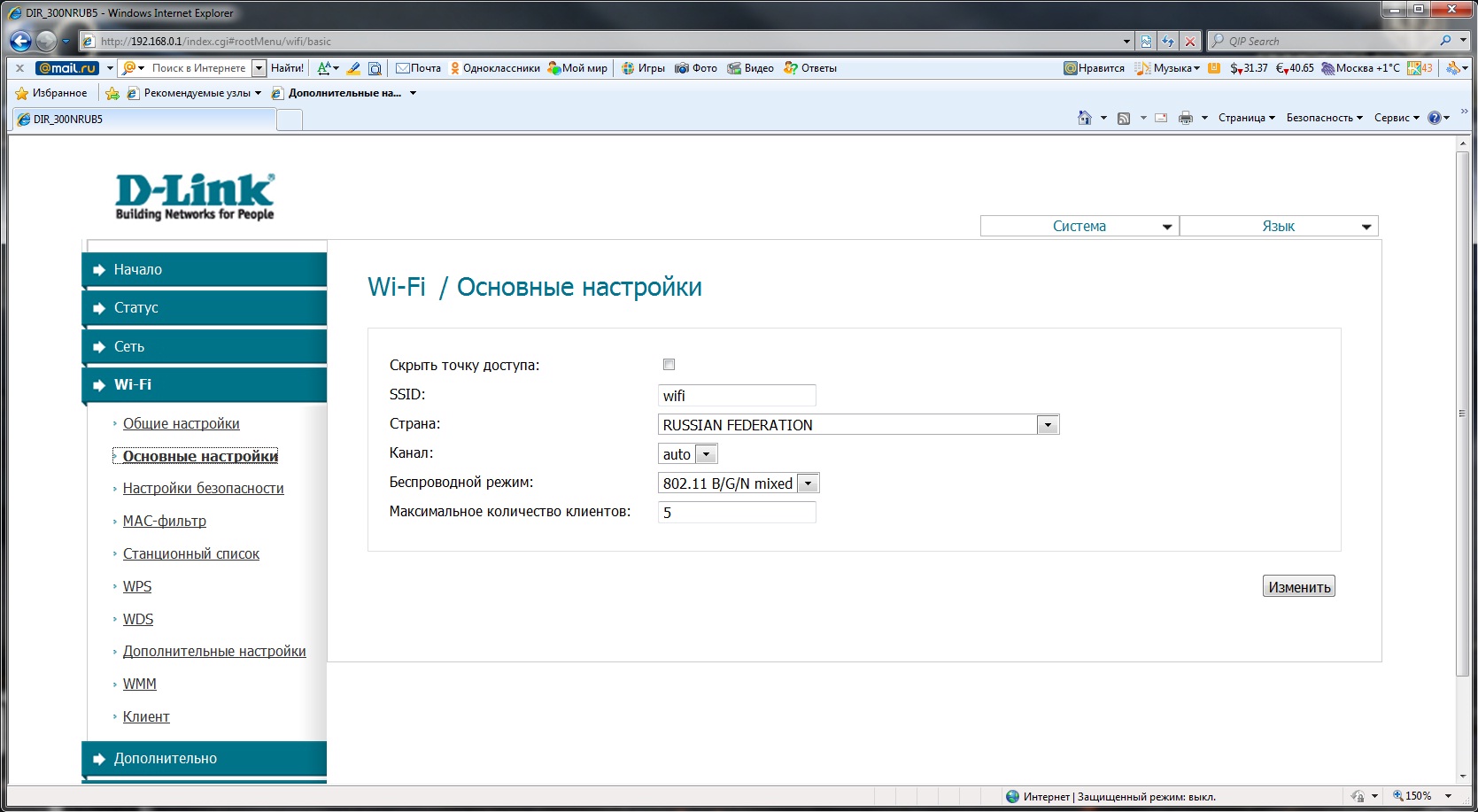1478x812 pixels.
Task: Click the Refresh page icon
Action: tap(1168, 42)
